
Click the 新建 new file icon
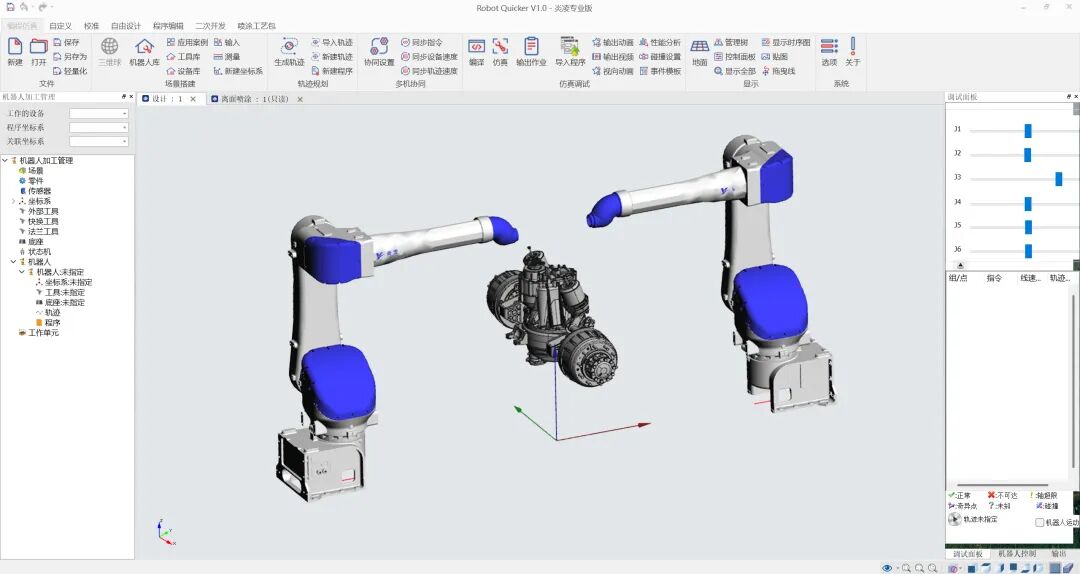[x=15, y=46]
